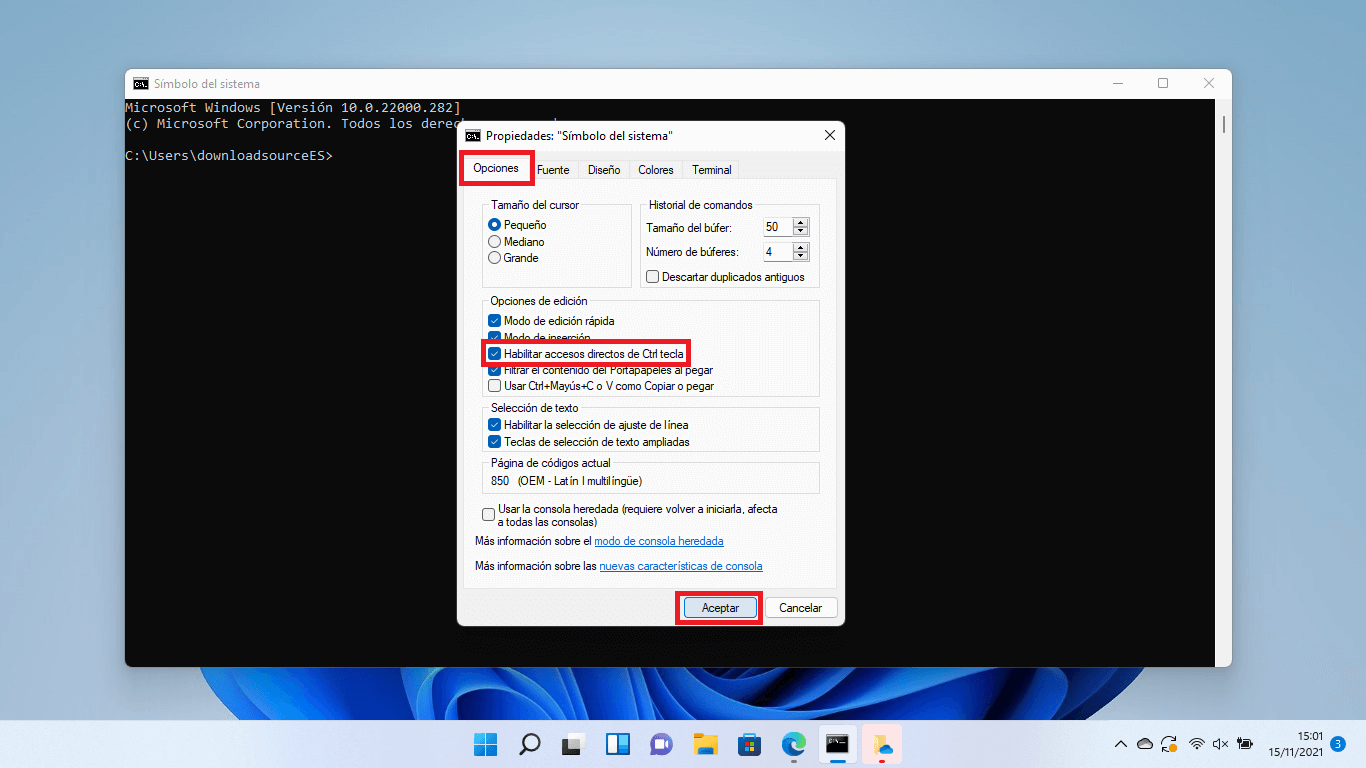
Task: Decrease Tamaño del búfer with down arrow
Action: tap(800, 232)
